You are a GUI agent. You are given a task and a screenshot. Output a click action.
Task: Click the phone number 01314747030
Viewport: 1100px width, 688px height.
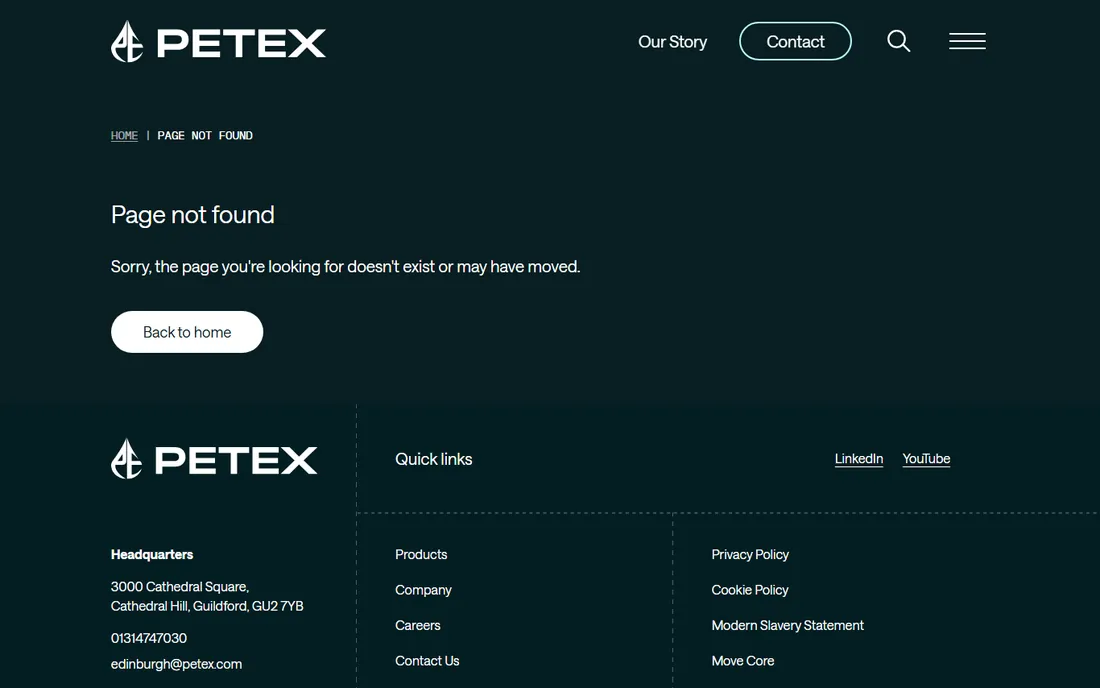[149, 638]
